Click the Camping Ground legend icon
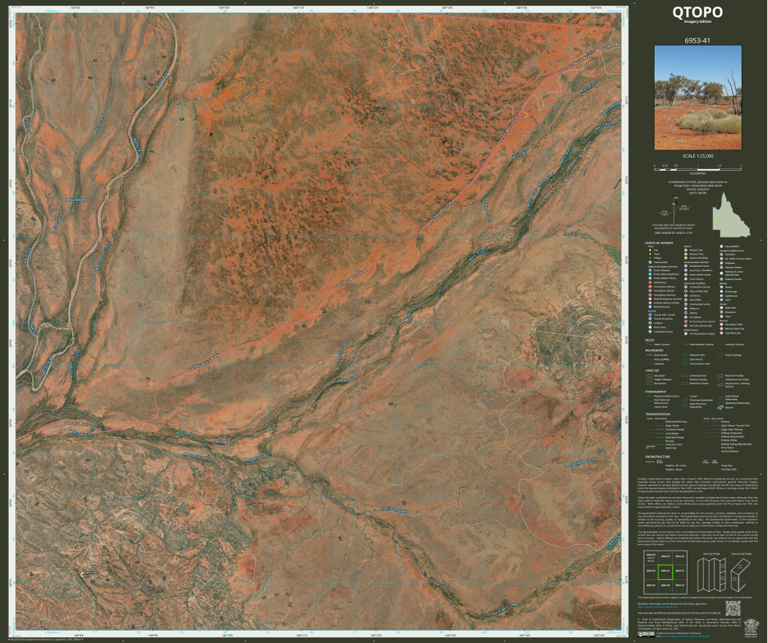This screenshot has width=768, height=643. [650, 332]
